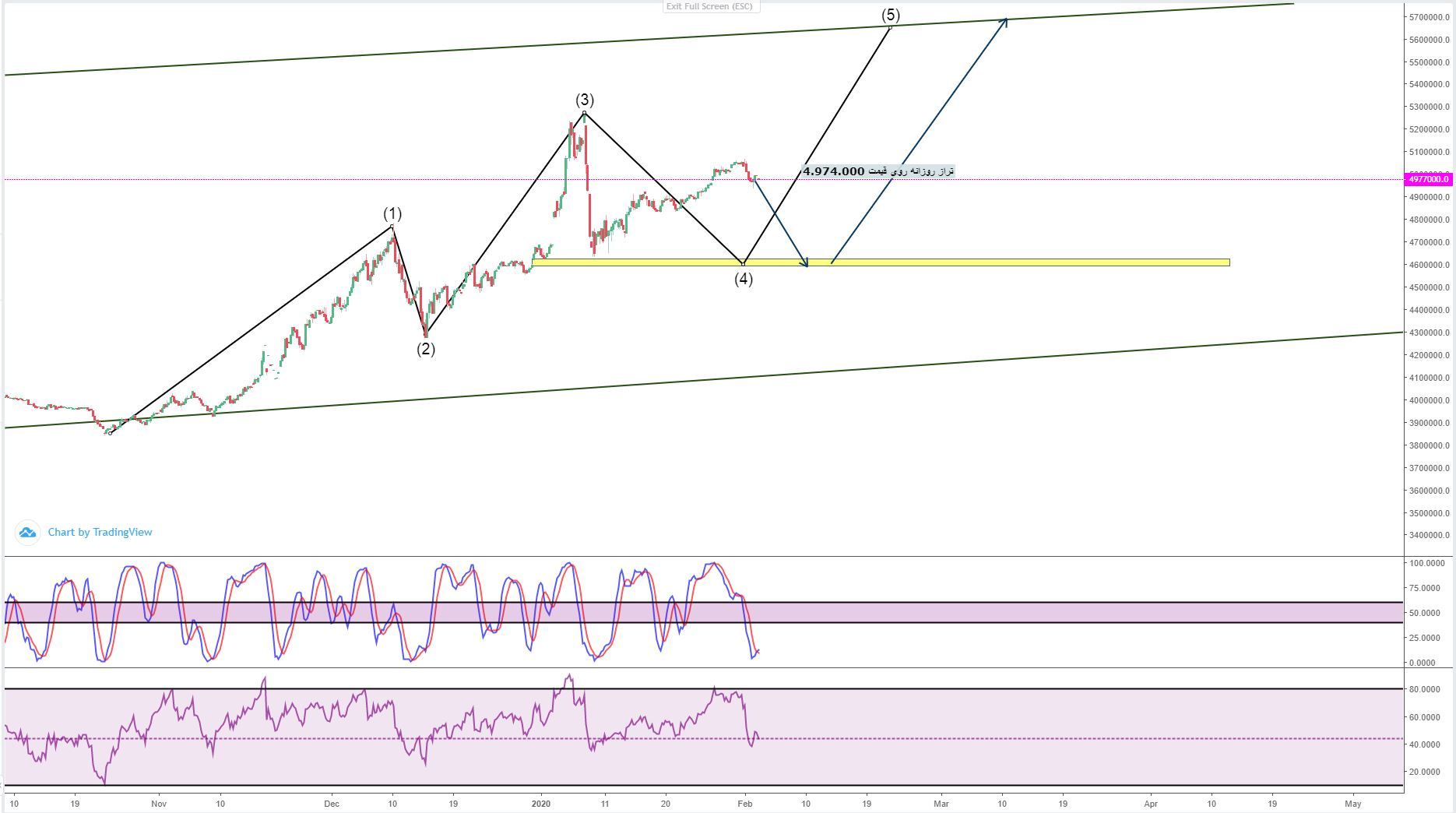Click the TradingView cloud logo icon

[x=27, y=533]
